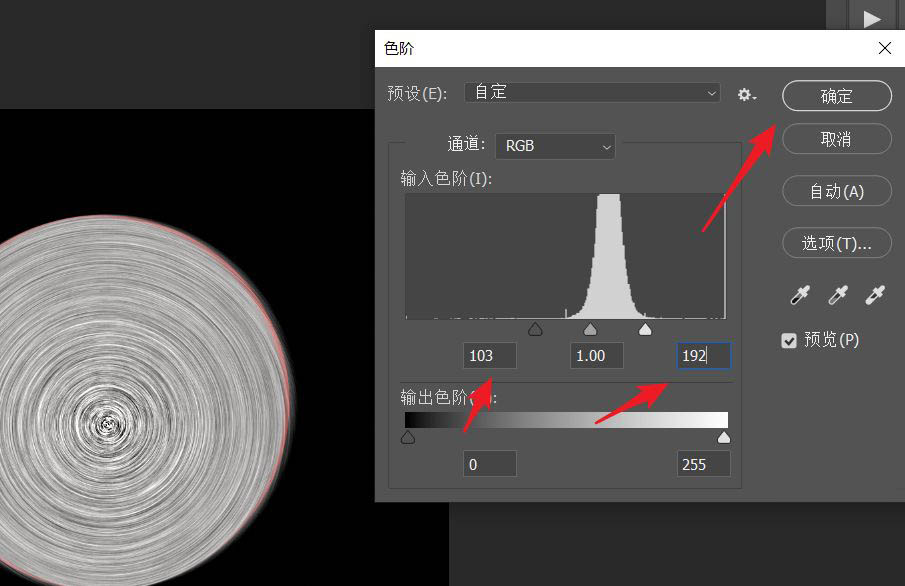Select the black point eyedropper
Viewport: 905px width, 586px height.
coord(800,295)
